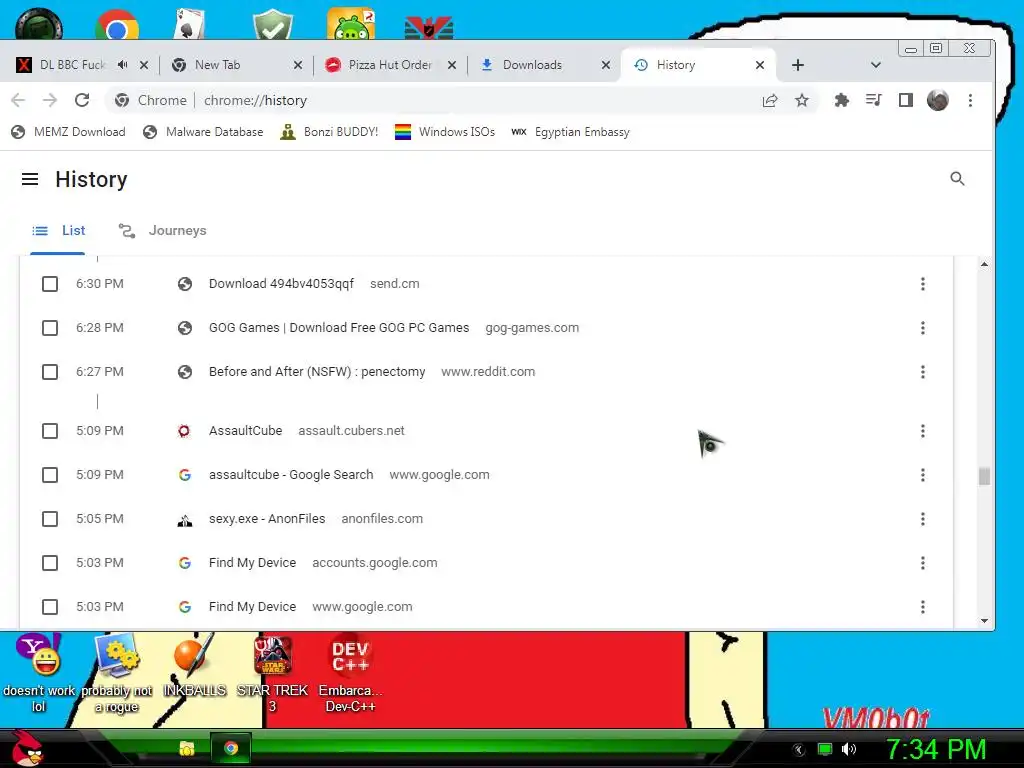Open the Chrome profile avatar

(x=938, y=100)
